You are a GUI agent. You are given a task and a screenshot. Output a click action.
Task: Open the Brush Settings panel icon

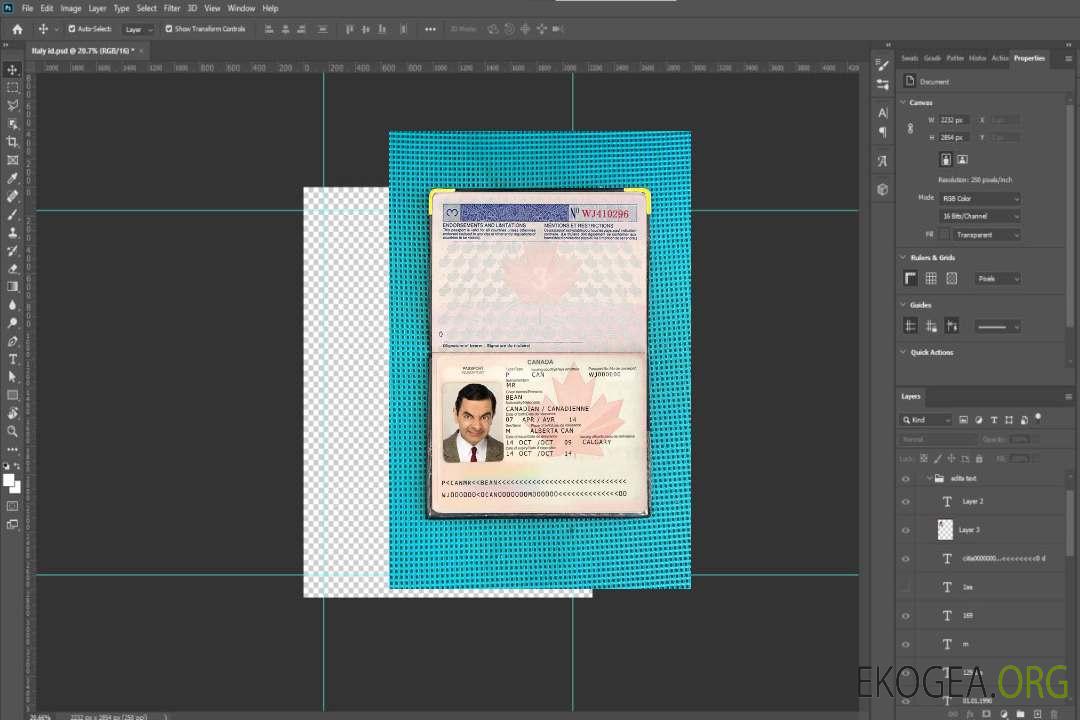pos(882,65)
